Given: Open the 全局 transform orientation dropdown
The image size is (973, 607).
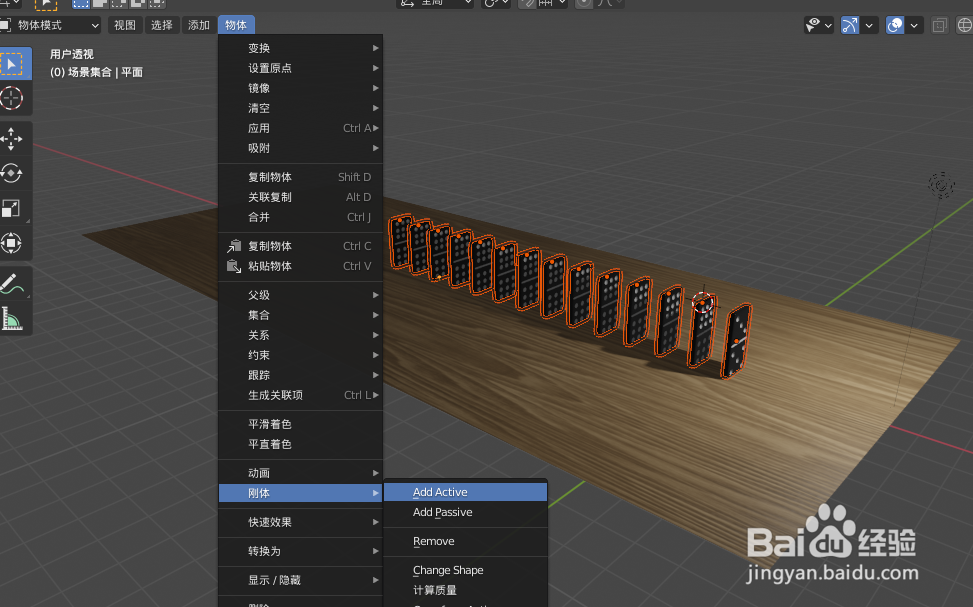Looking at the screenshot, I should pos(435,4).
